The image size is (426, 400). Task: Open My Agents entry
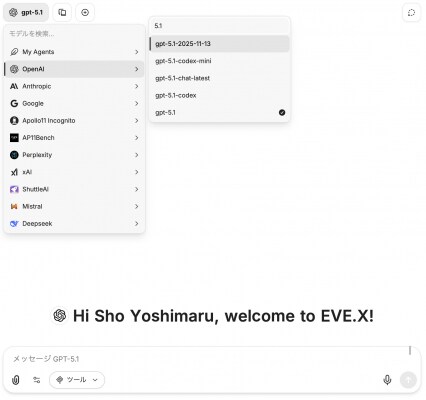(74, 52)
